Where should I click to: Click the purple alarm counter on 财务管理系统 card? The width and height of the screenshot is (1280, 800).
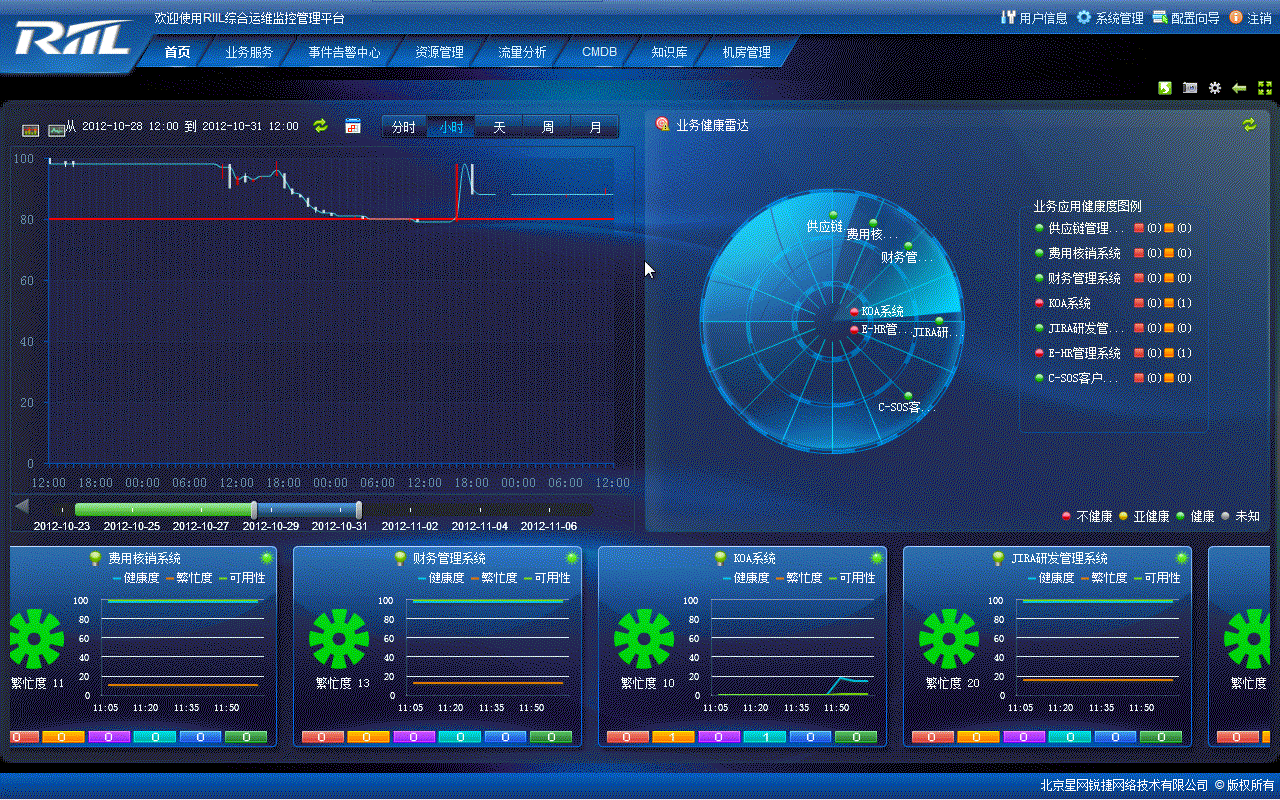(x=414, y=737)
